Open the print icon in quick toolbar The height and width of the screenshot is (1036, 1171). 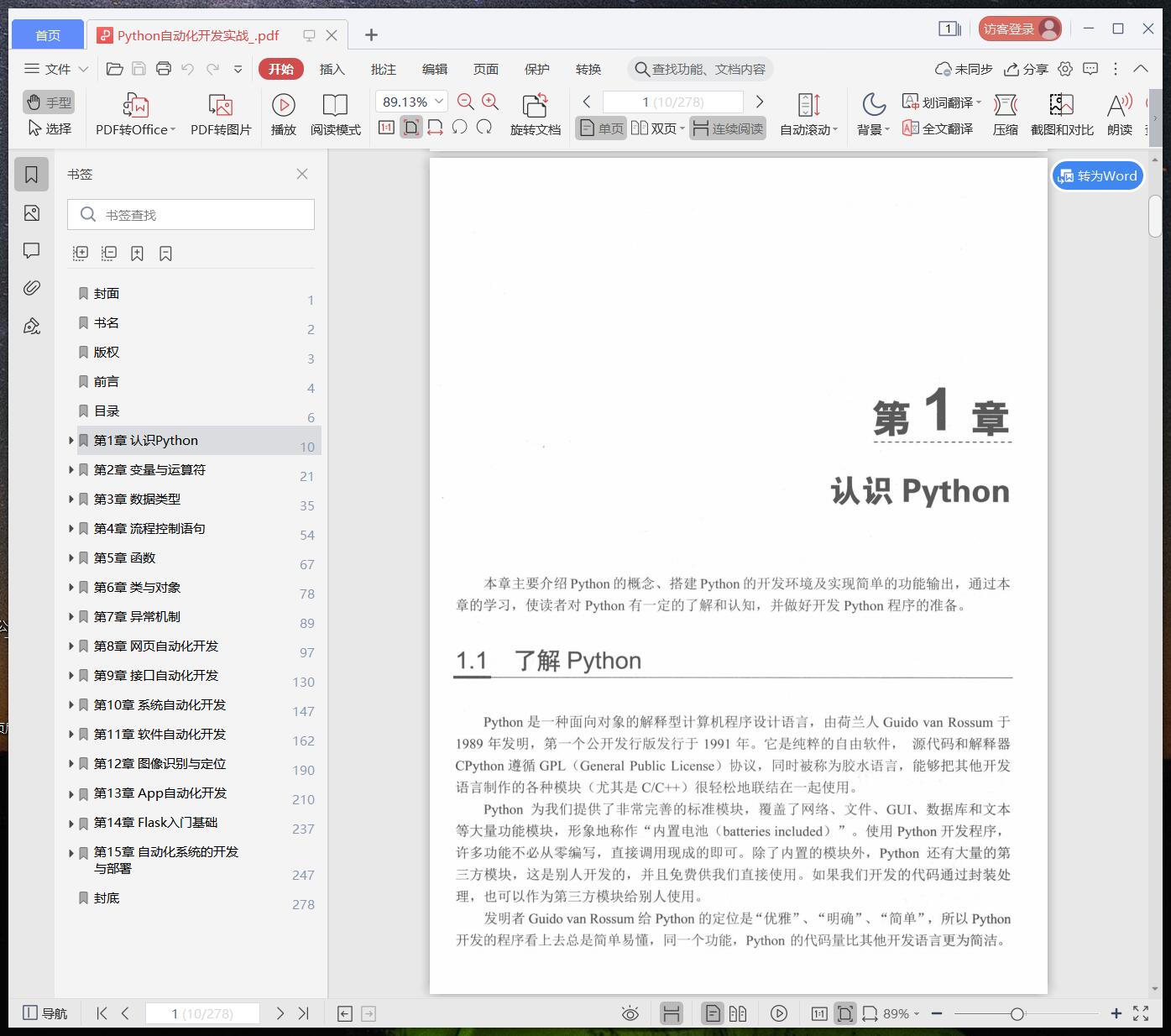[164, 69]
